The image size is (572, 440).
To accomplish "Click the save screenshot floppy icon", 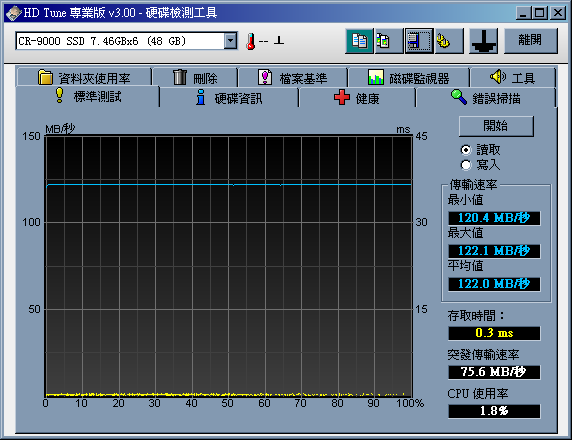I will (x=419, y=41).
